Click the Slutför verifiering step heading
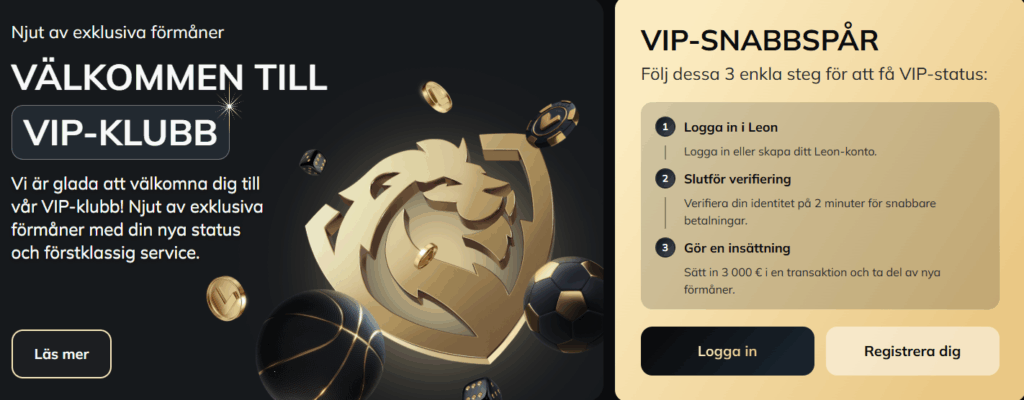Viewport: 1024px width, 400px height. [737, 179]
